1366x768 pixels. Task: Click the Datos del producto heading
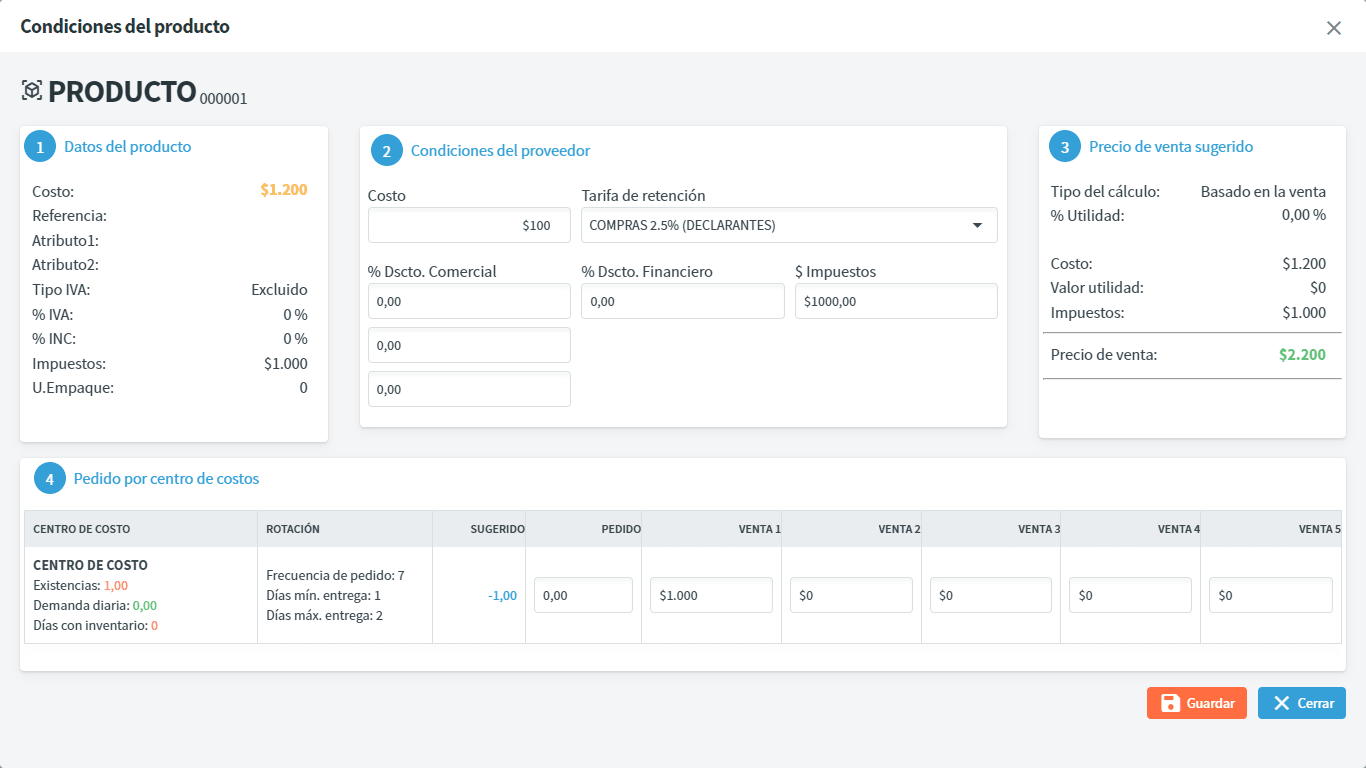tap(127, 147)
